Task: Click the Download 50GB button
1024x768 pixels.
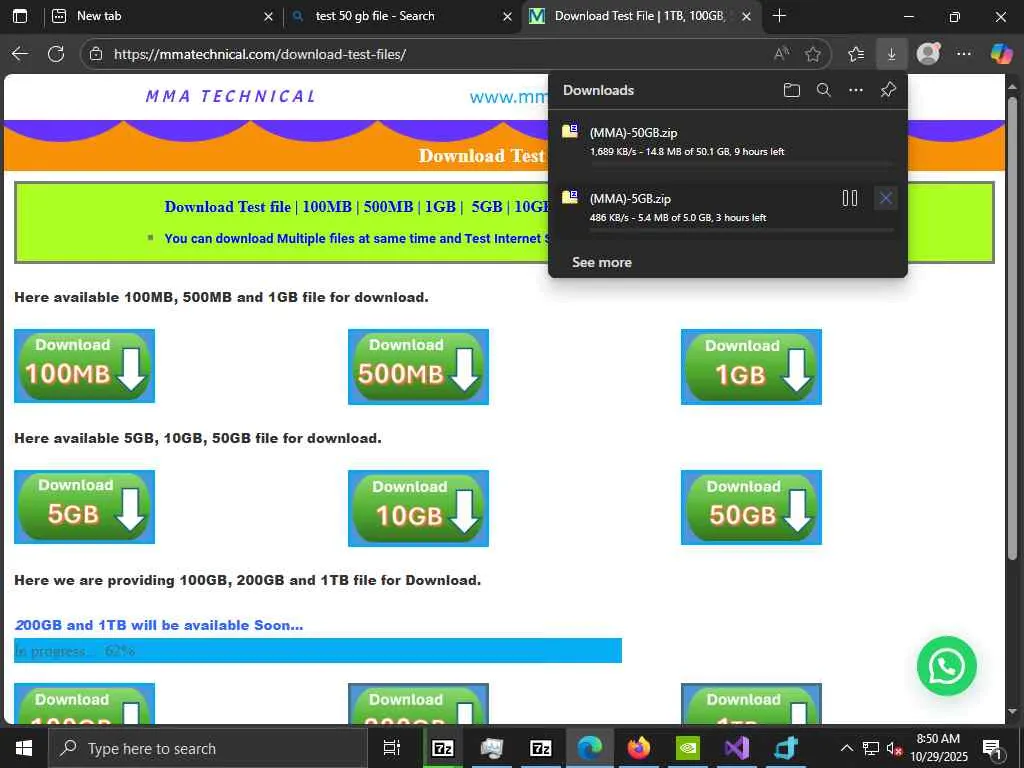Action: click(x=751, y=507)
